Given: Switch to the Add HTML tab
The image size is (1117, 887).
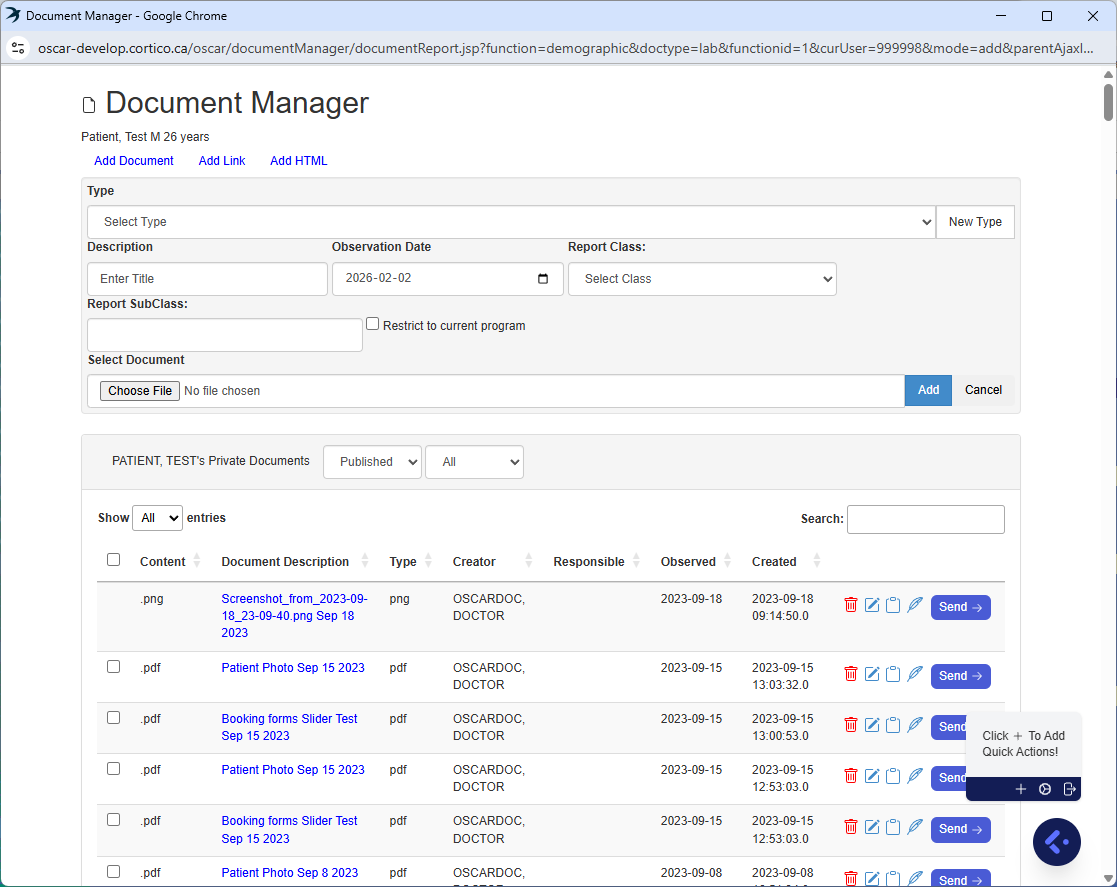Looking at the screenshot, I should click(x=298, y=161).
